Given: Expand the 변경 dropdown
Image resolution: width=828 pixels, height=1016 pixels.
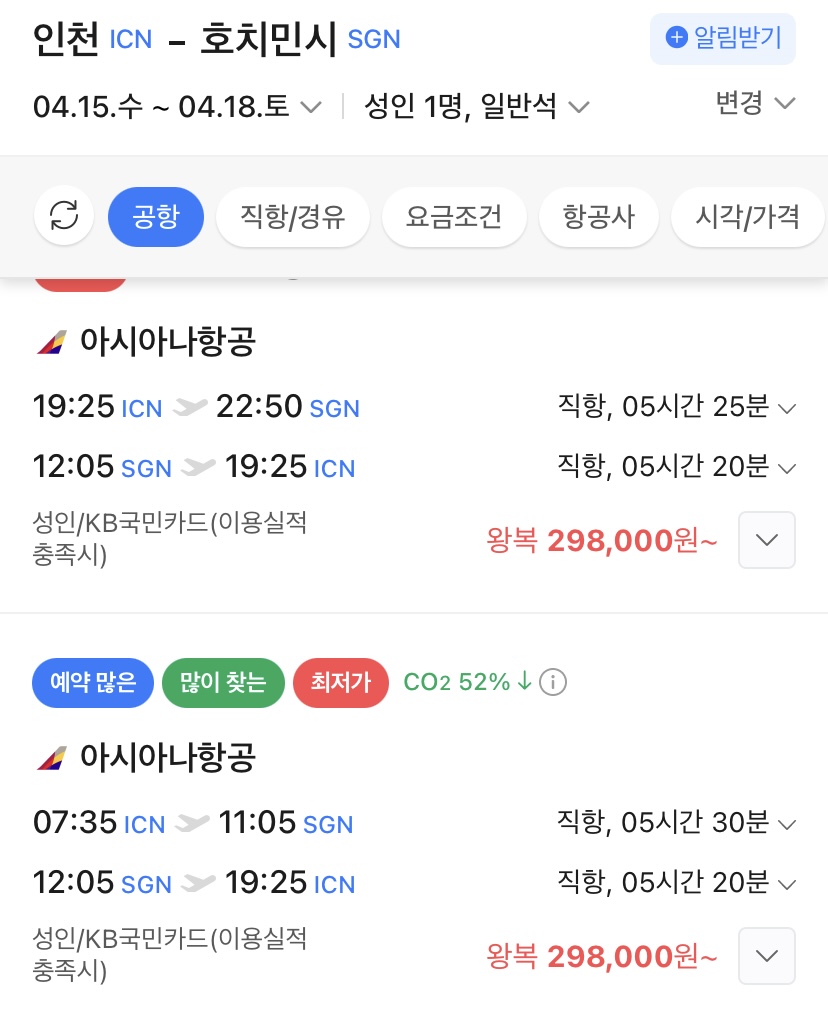Looking at the screenshot, I should [755, 102].
